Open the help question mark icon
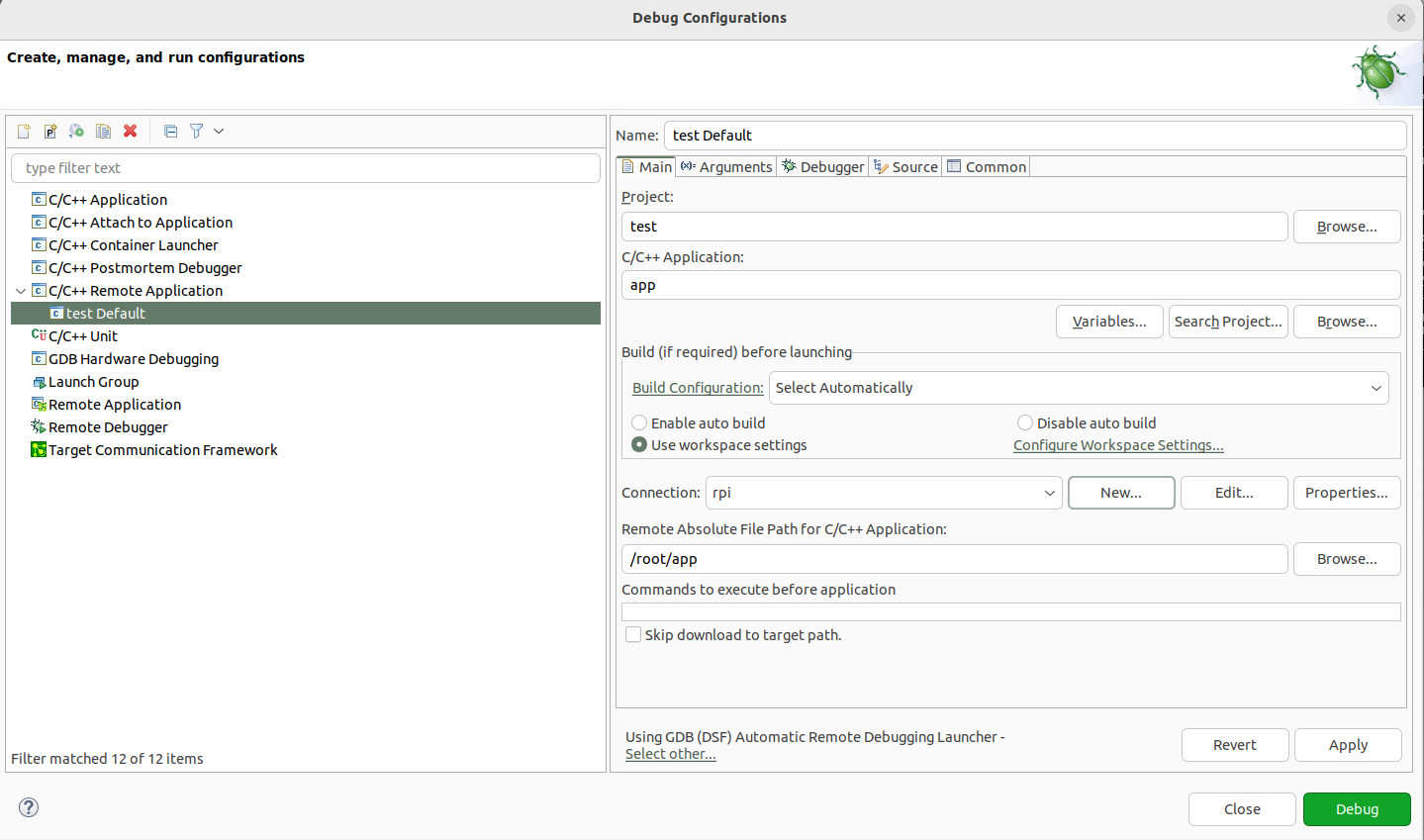The height and width of the screenshot is (840, 1424). 30,807
